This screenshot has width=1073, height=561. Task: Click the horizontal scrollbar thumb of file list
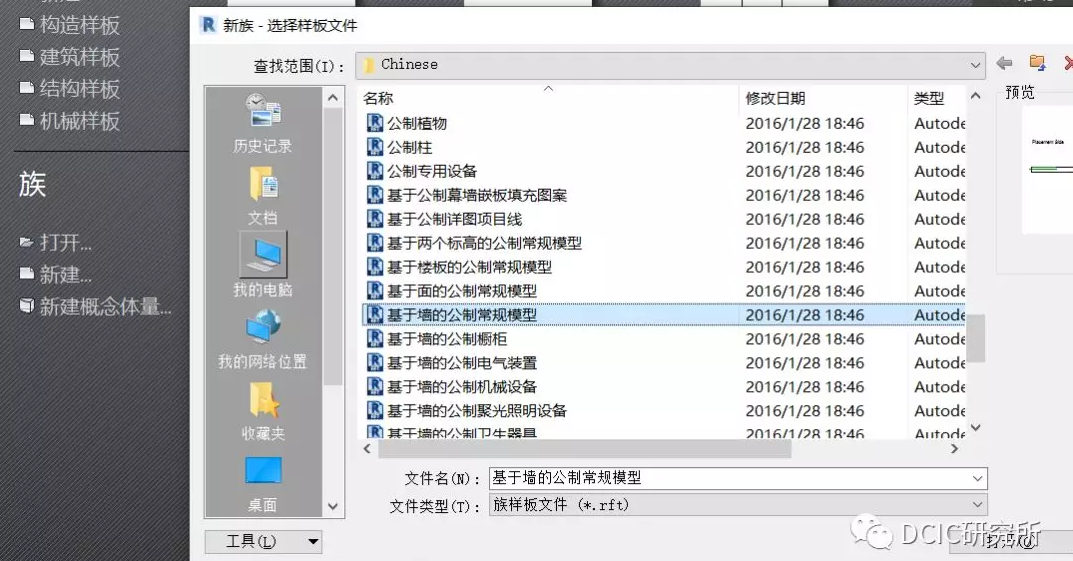point(584,449)
